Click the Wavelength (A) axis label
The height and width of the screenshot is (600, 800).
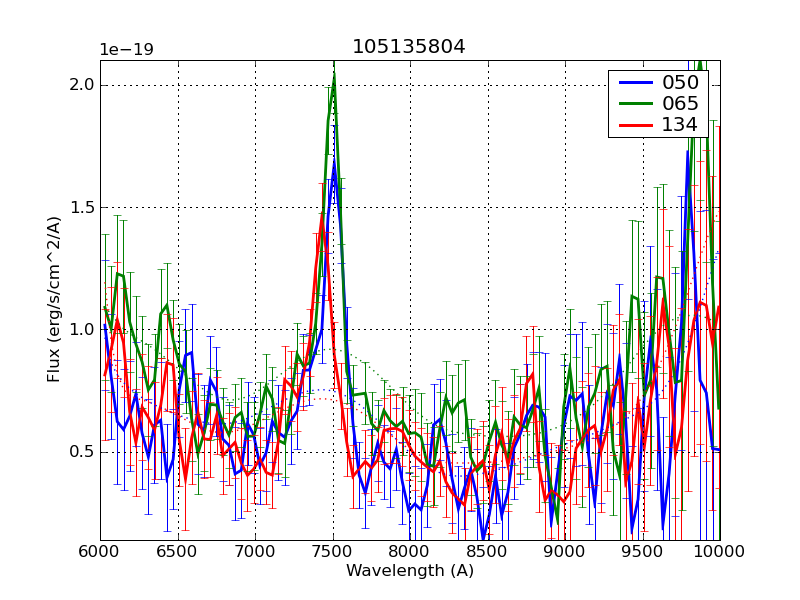pos(409,571)
